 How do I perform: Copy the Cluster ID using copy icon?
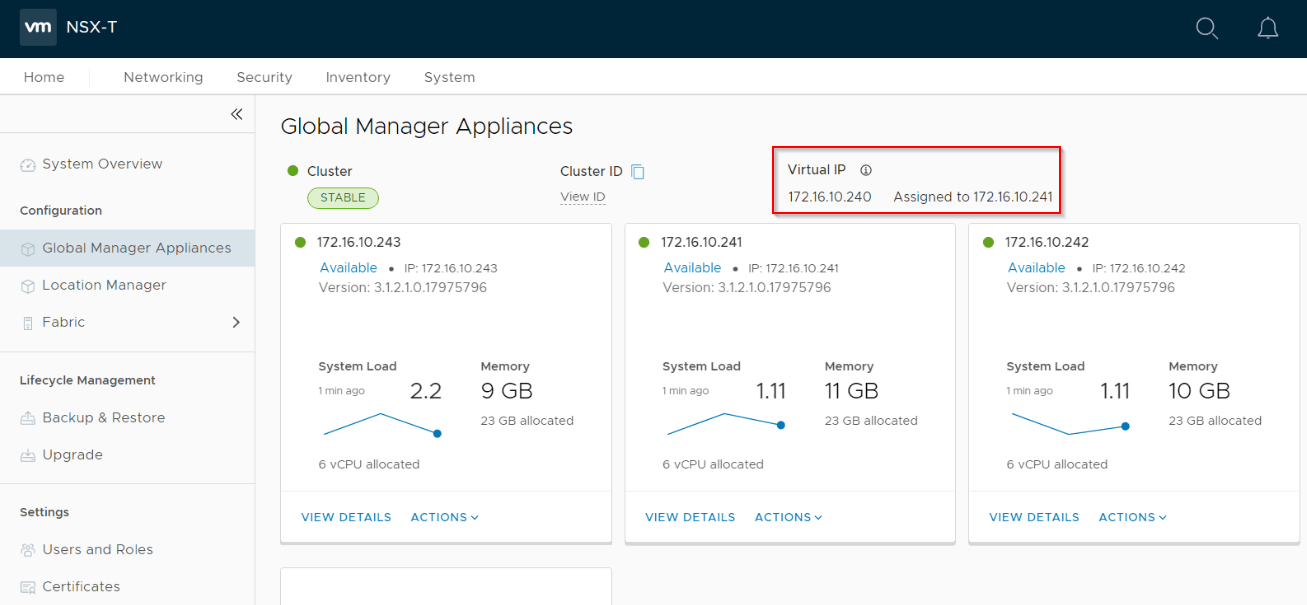pyautogui.click(x=637, y=171)
